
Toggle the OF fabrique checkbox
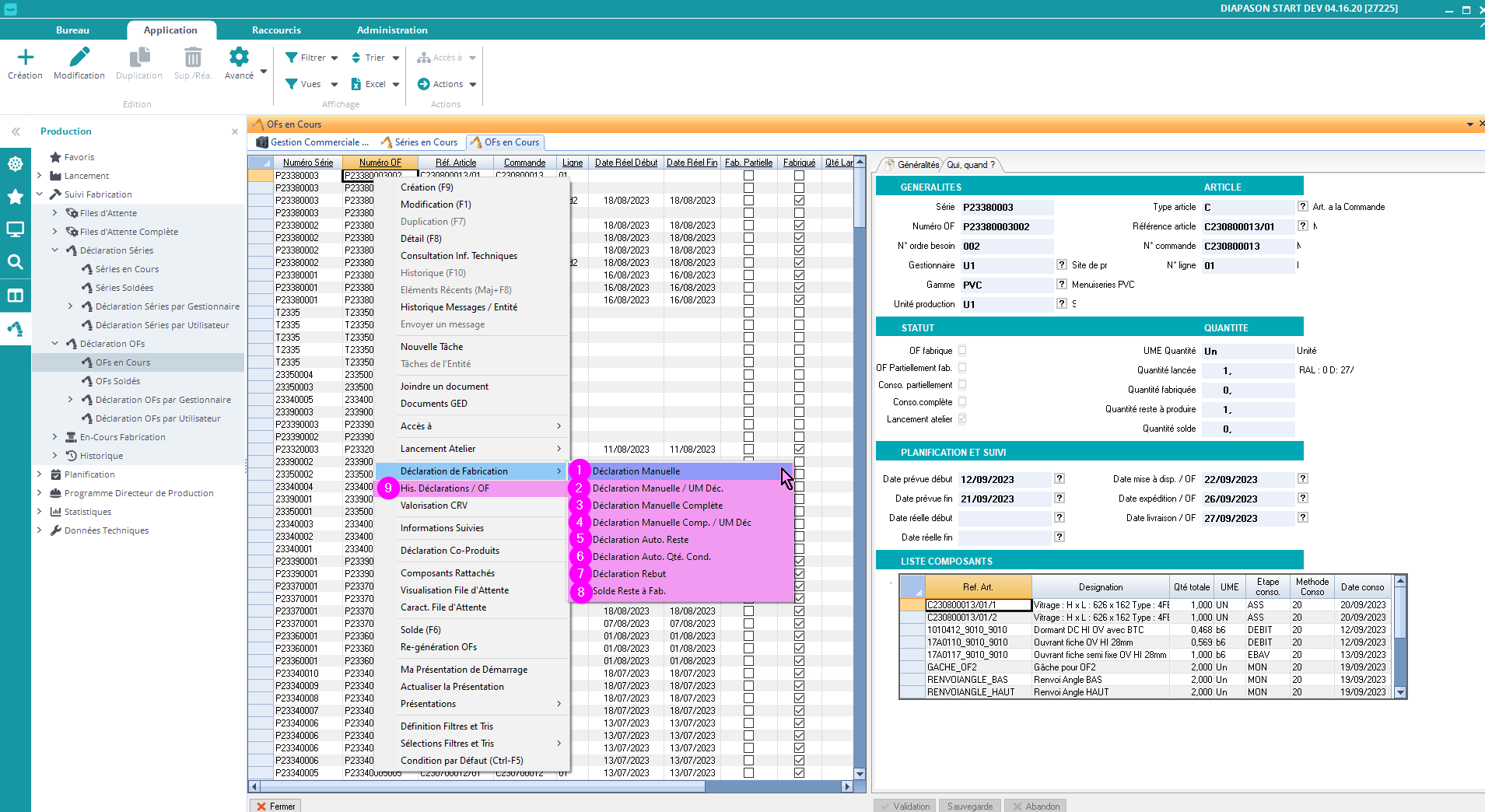click(962, 351)
